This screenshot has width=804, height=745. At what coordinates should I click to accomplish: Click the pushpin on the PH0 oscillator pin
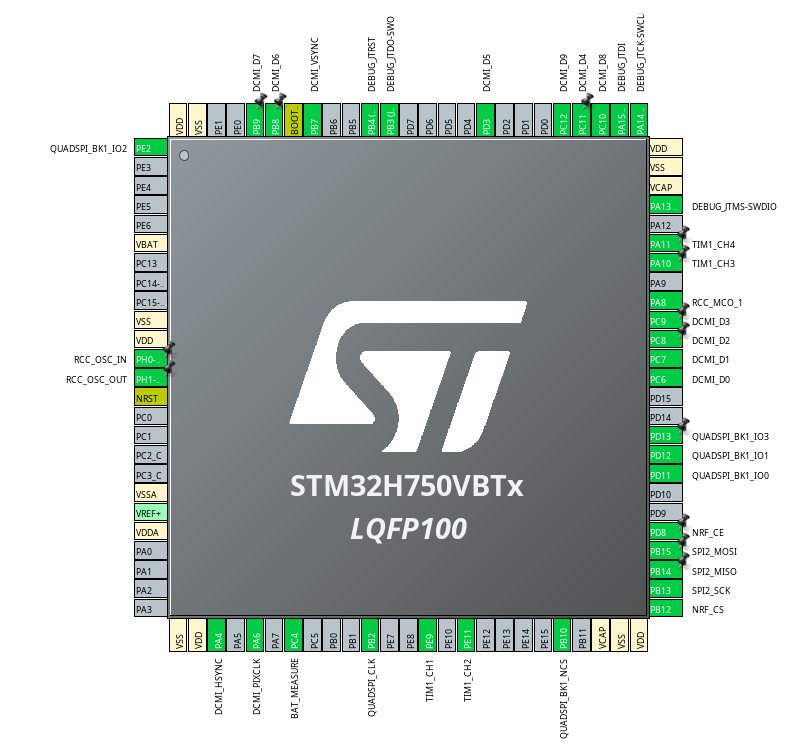coord(169,350)
